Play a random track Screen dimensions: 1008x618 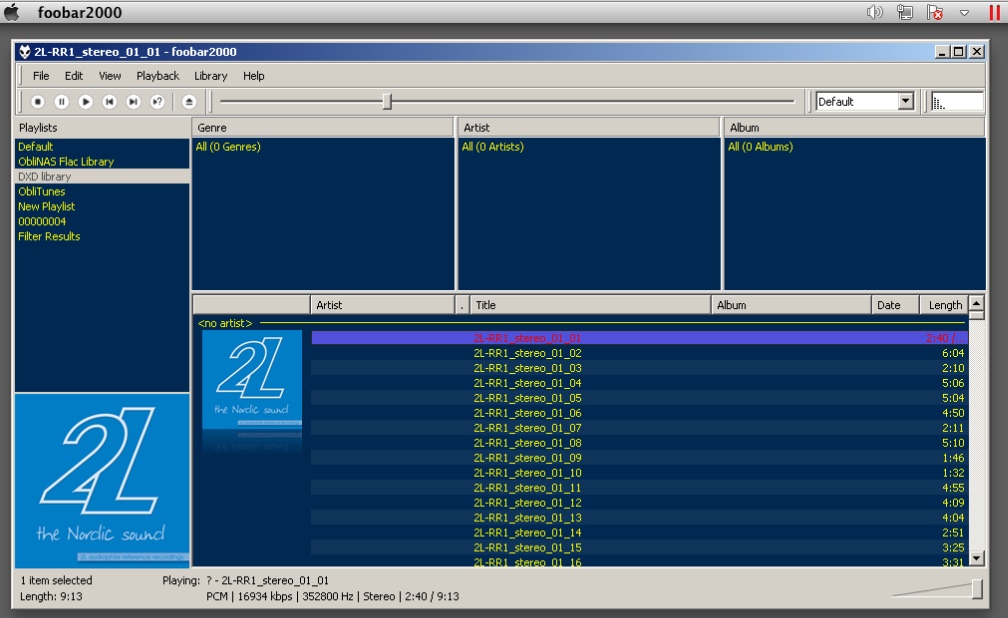click(157, 102)
